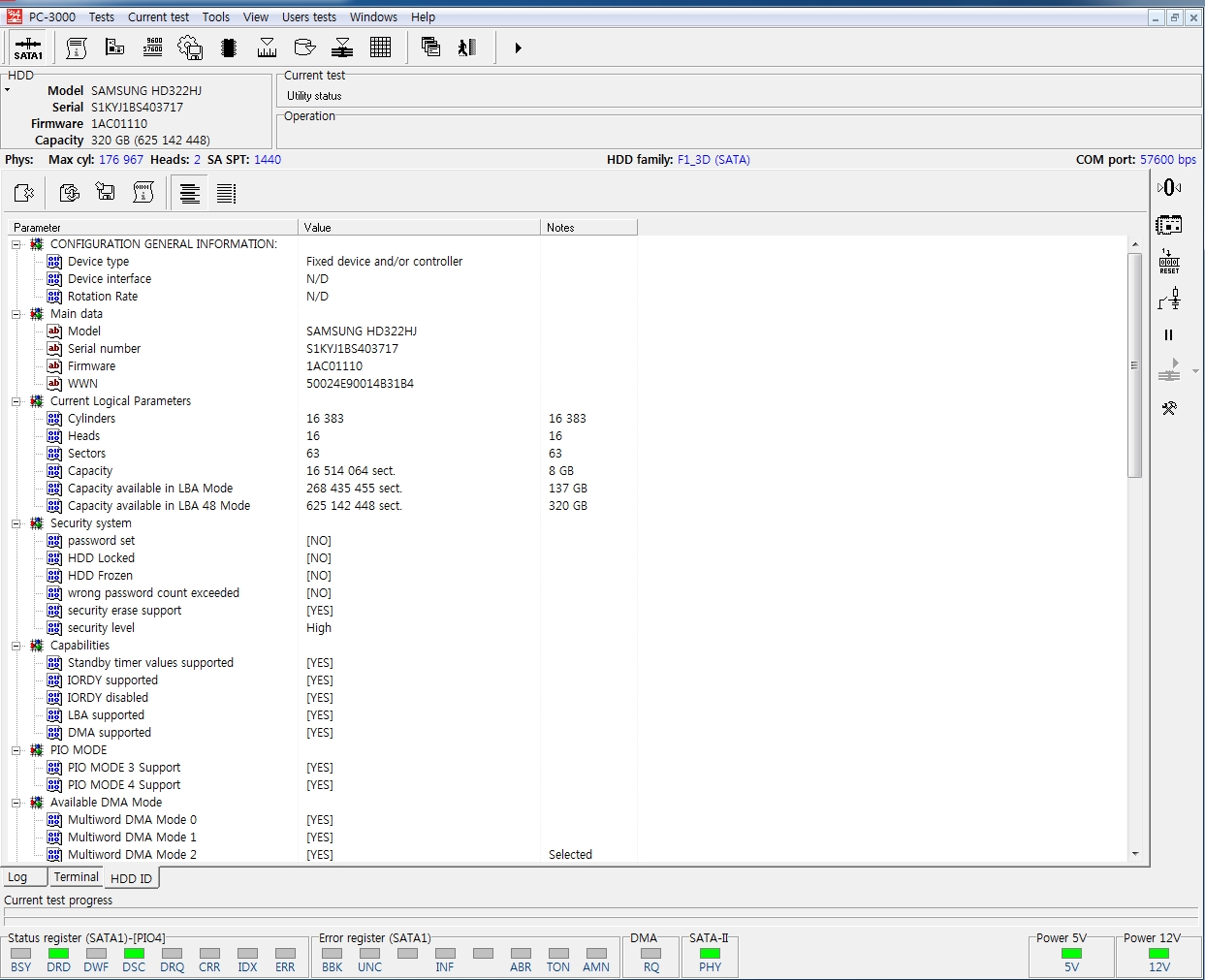Click the scroll up arrow of parameter list
Viewport: 1205px width, 980px height.
pos(1135,245)
